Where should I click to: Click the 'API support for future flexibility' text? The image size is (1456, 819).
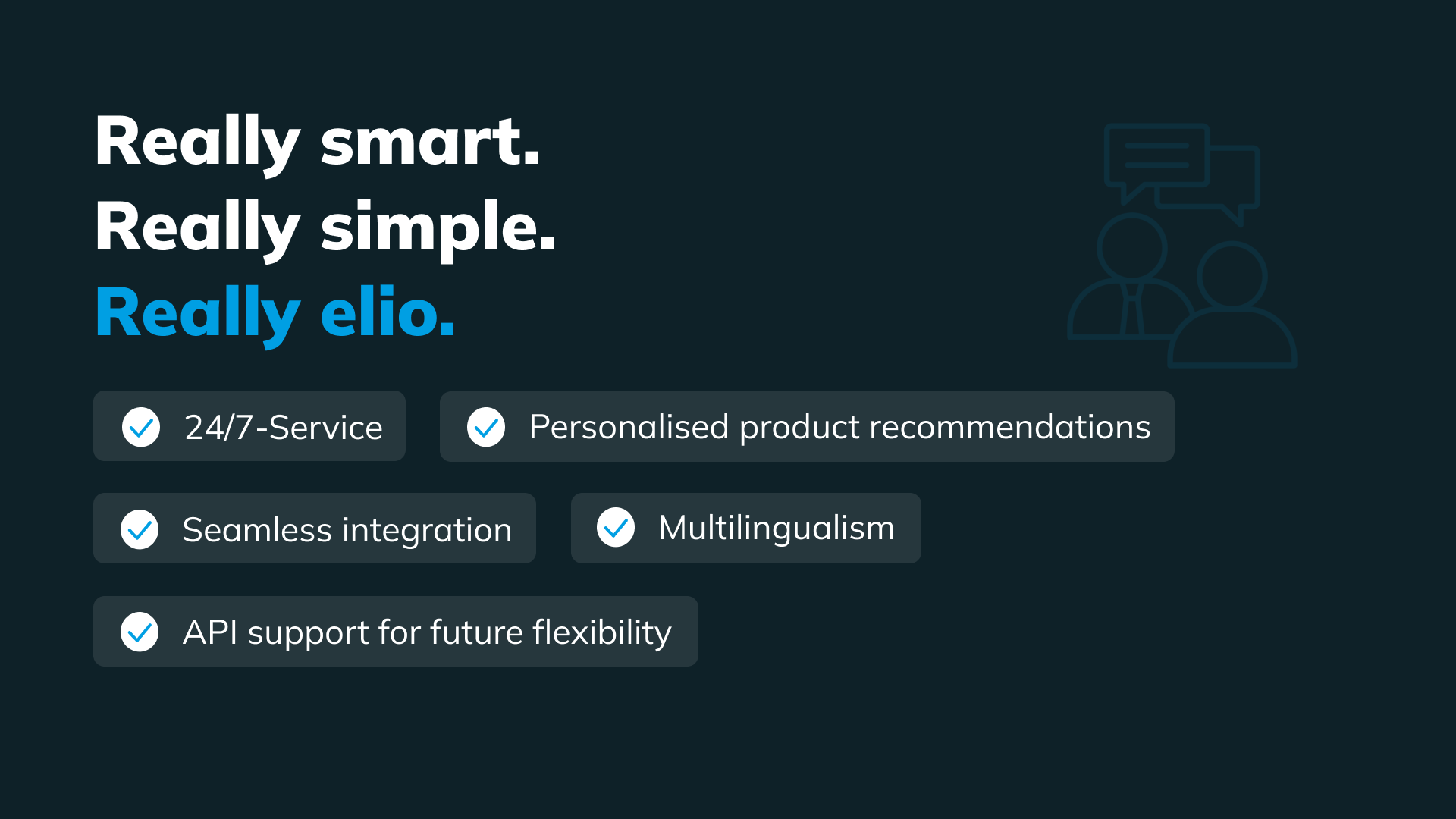(x=427, y=632)
